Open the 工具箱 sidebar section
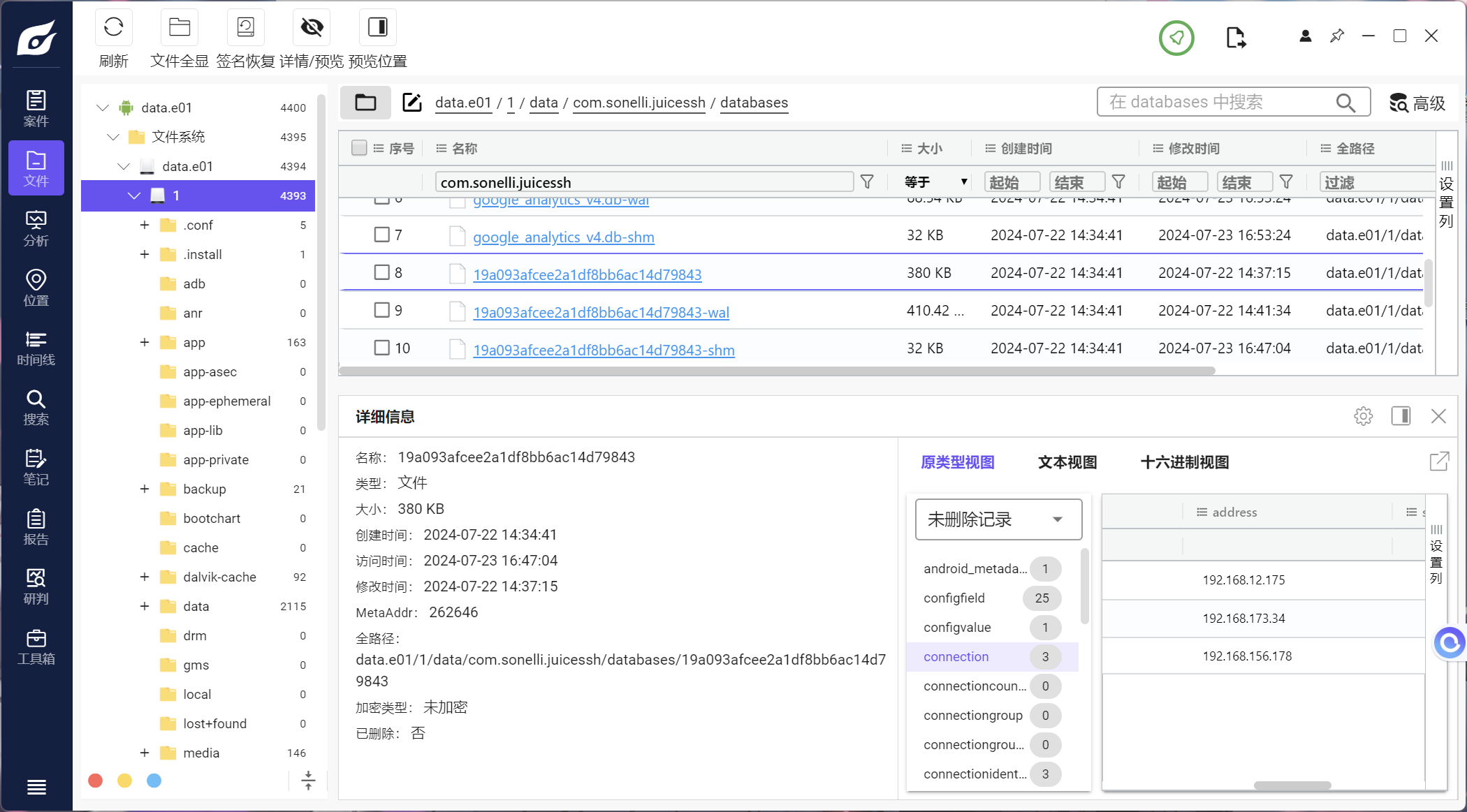 (36, 647)
